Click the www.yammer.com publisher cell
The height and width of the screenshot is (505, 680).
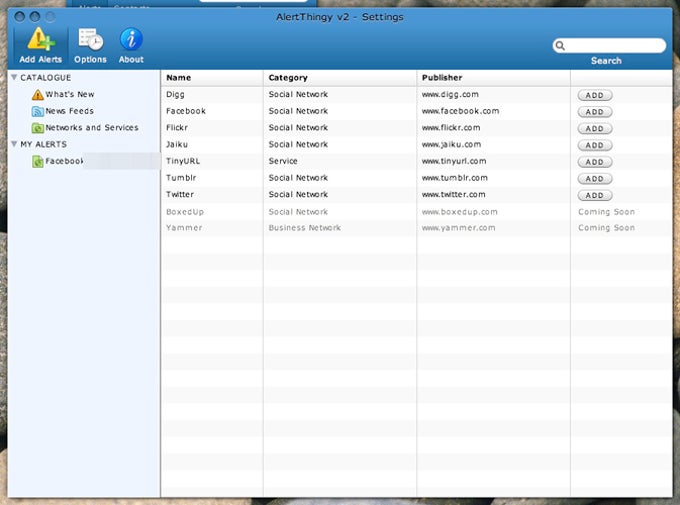point(458,228)
